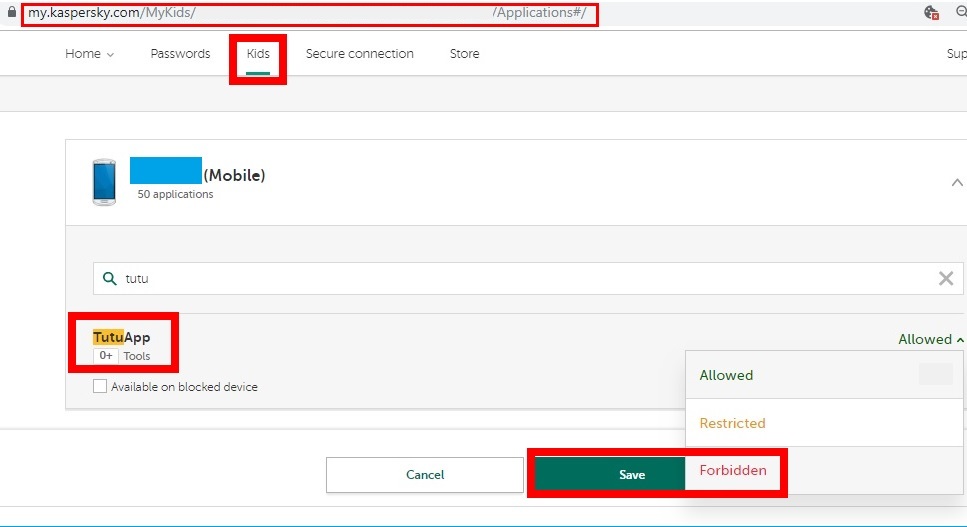967x527 pixels.
Task: Click the browser address bar URL
Action: pyautogui.click(x=307, y=12)
